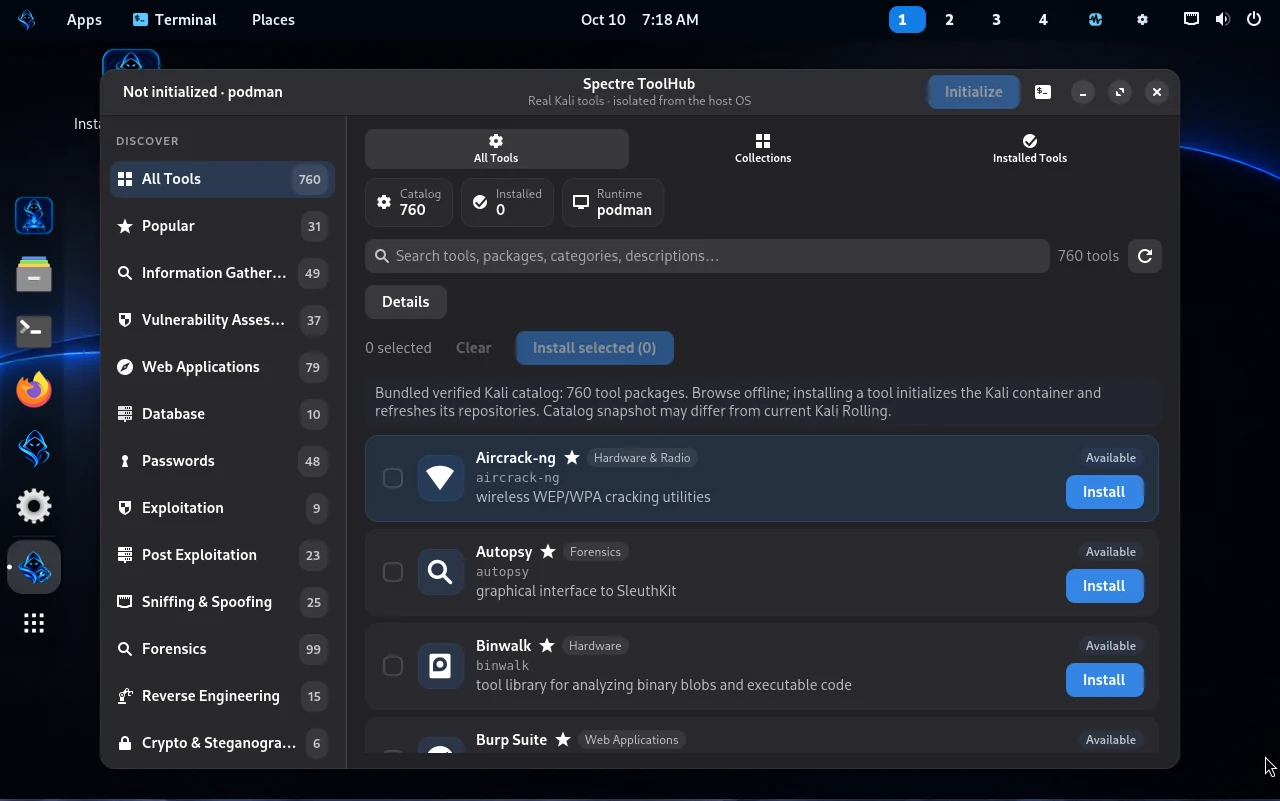Select Forensics category in sidebar
Screen dimensions: 1280x801
(x=222, y=649)
